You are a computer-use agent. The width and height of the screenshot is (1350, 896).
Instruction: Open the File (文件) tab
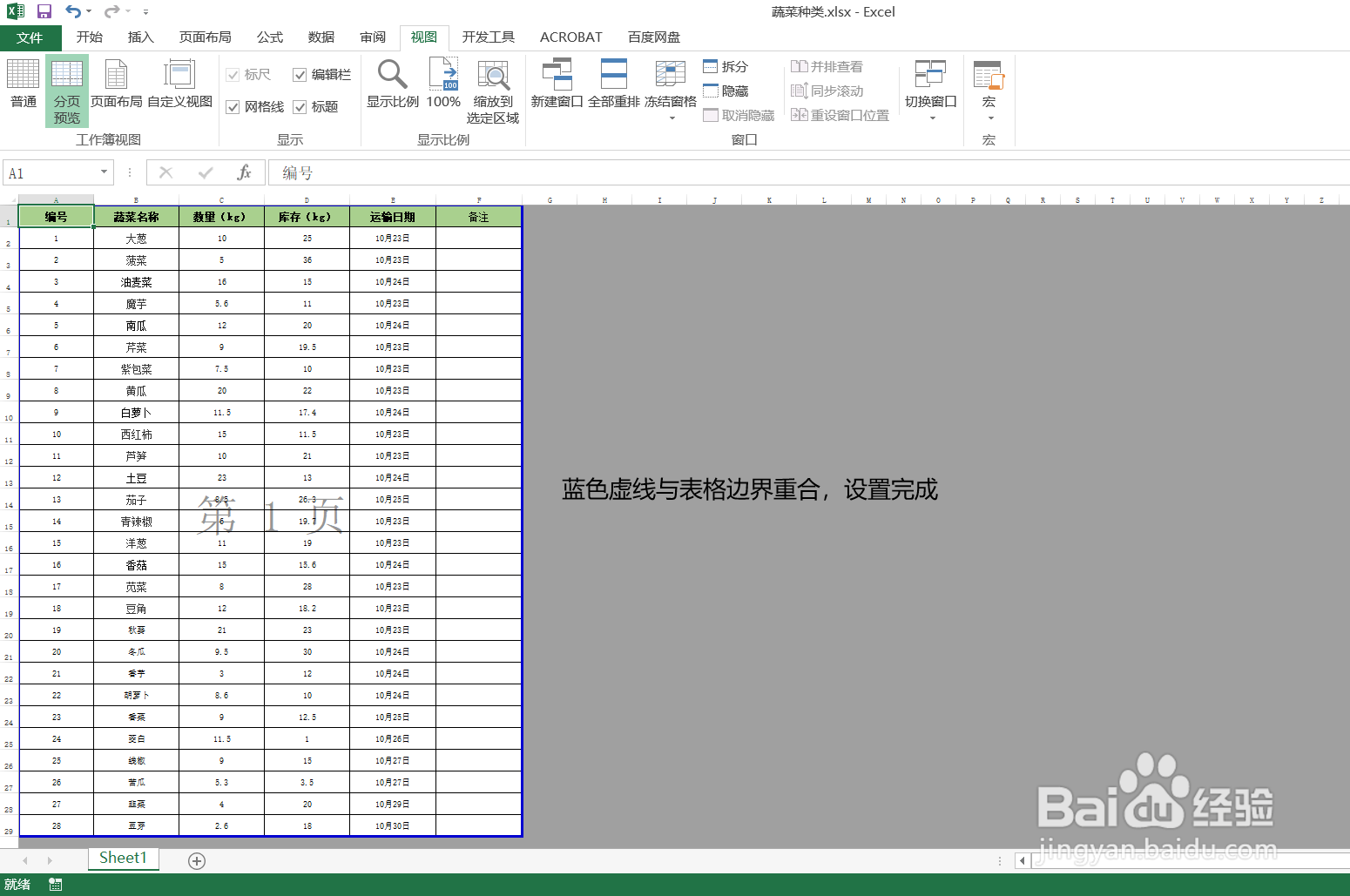click(x=30, y=37)
